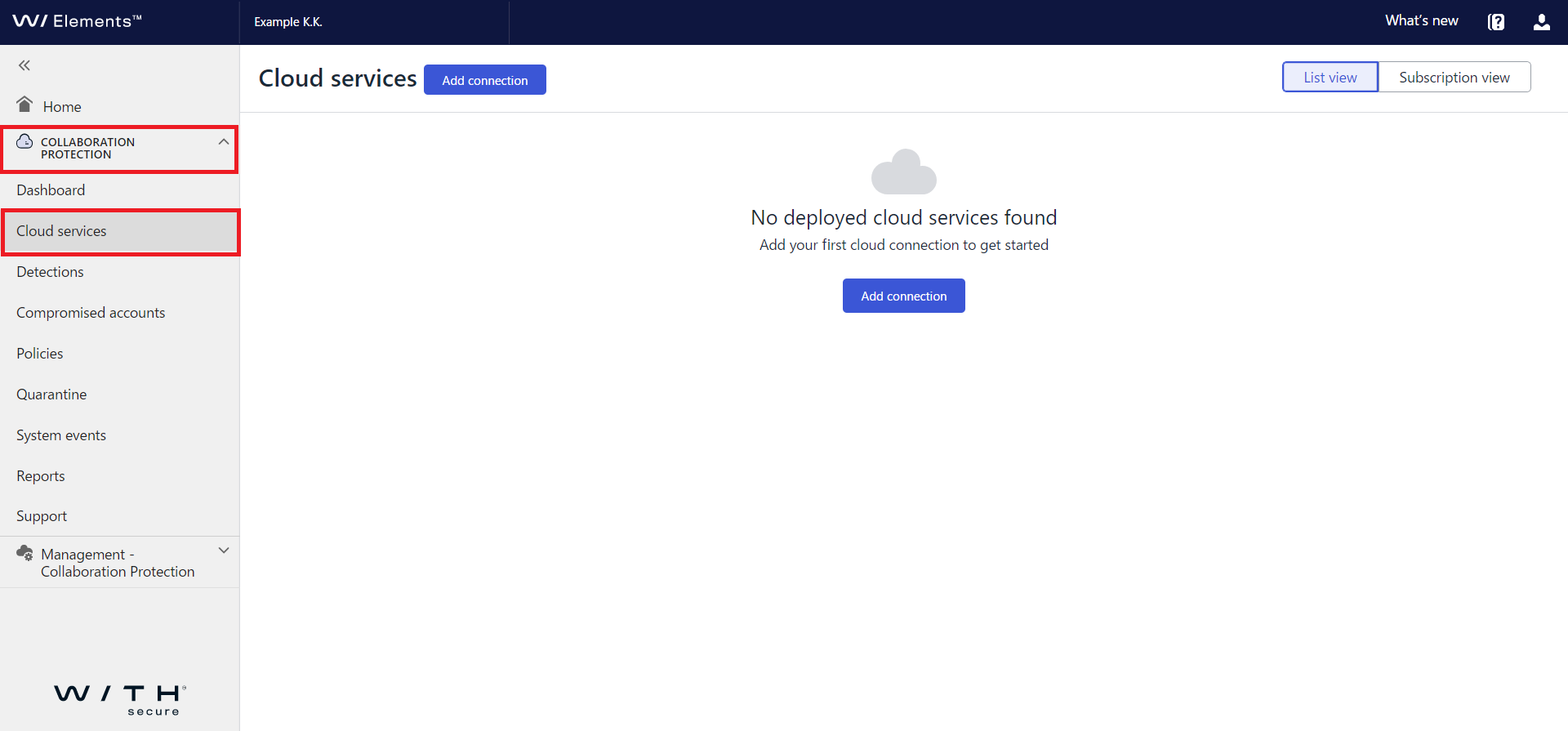Open the user account profile icon
Viewport: 1568px width, 731px height.
(x=1542, y=22)
